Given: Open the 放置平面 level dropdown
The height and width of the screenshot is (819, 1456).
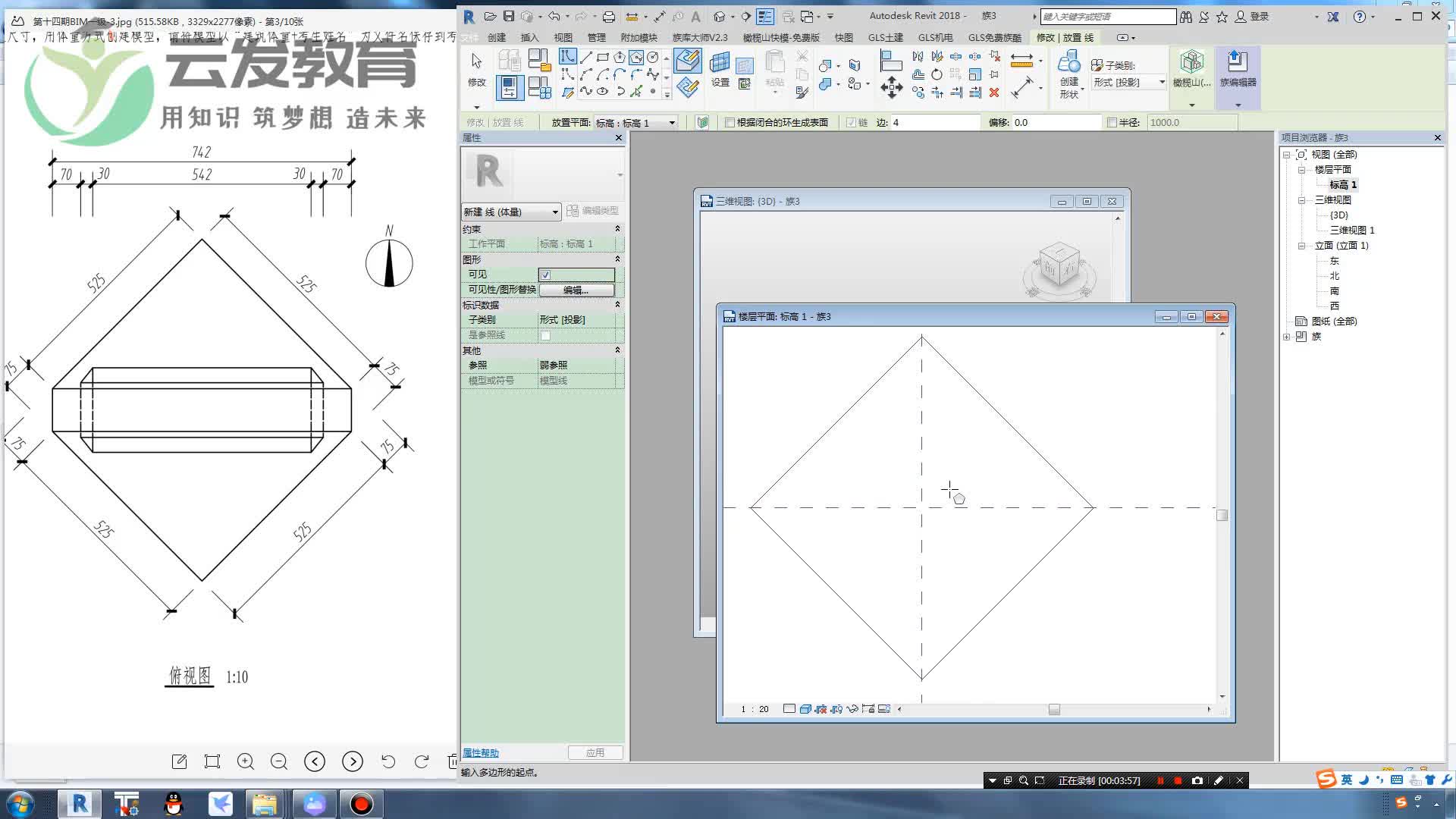Looking at the screenshot, I should pos(670,122).
